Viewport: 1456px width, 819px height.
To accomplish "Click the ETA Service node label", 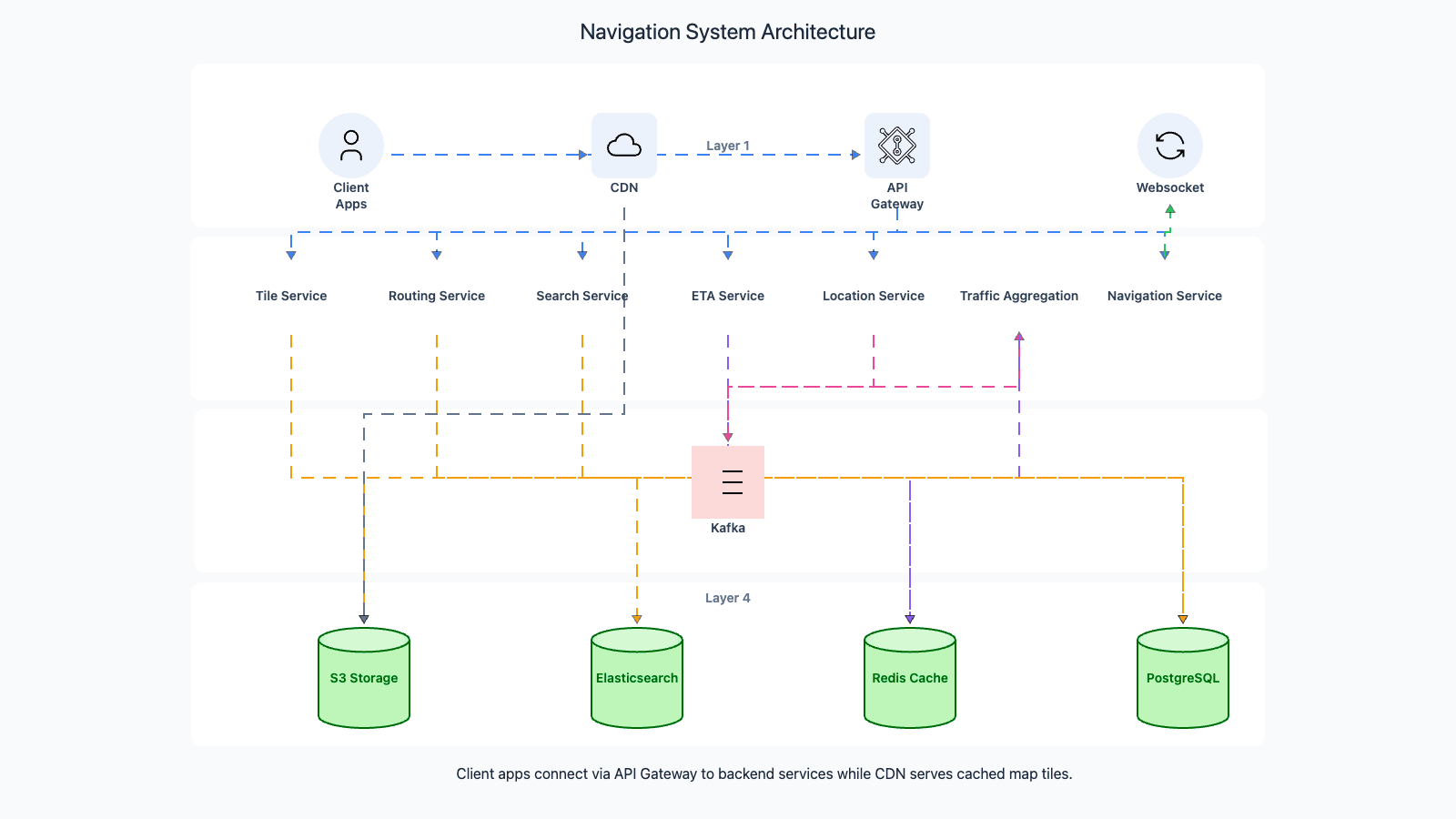I will [x=728, y=296].
